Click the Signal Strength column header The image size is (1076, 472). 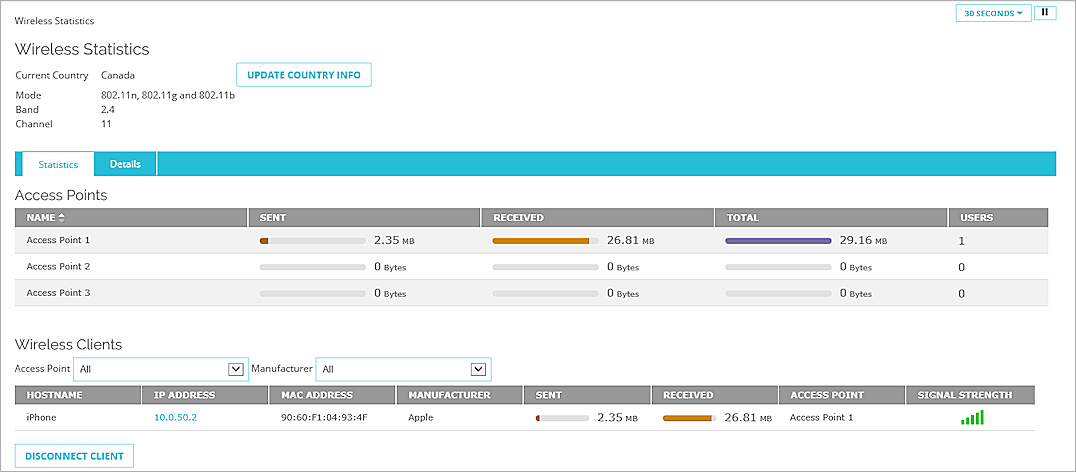(964, 395)
